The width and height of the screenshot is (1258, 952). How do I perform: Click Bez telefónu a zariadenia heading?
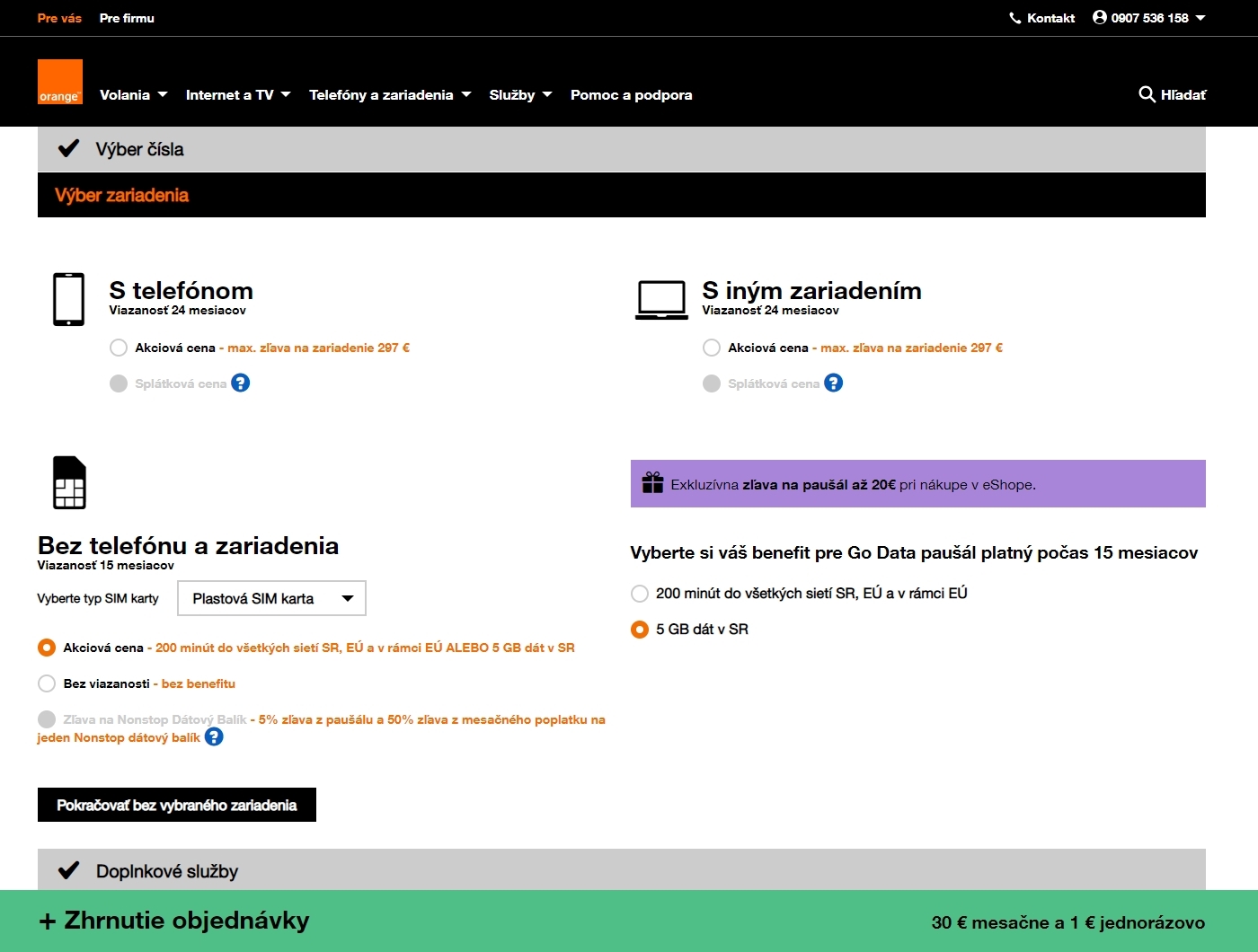(188, 545)
